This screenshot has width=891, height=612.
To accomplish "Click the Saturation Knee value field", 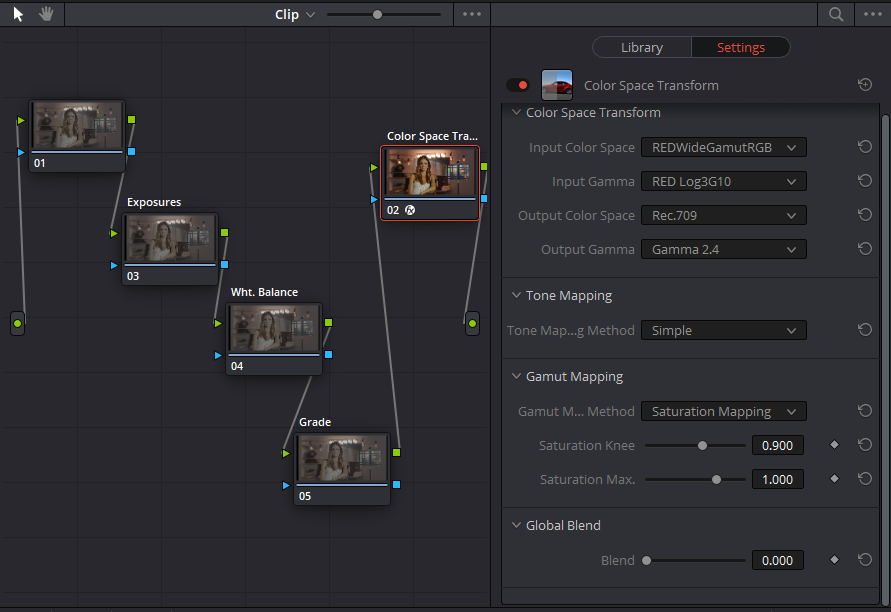I will (777, 446).
